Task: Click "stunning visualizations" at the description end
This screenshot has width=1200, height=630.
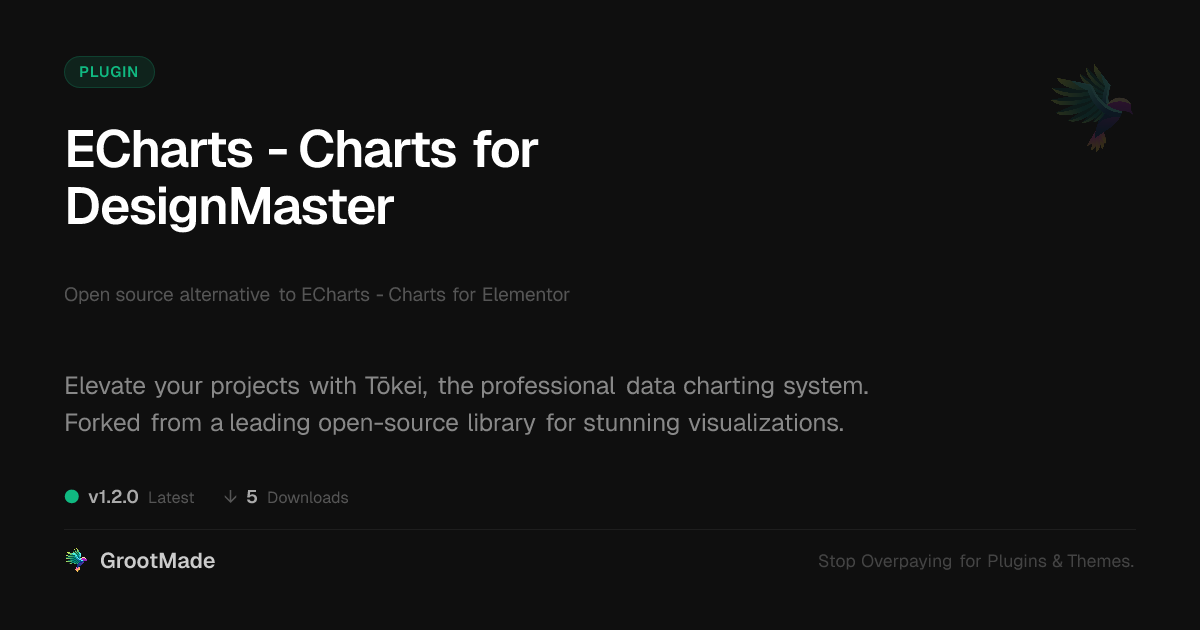Action: (713, 423)
